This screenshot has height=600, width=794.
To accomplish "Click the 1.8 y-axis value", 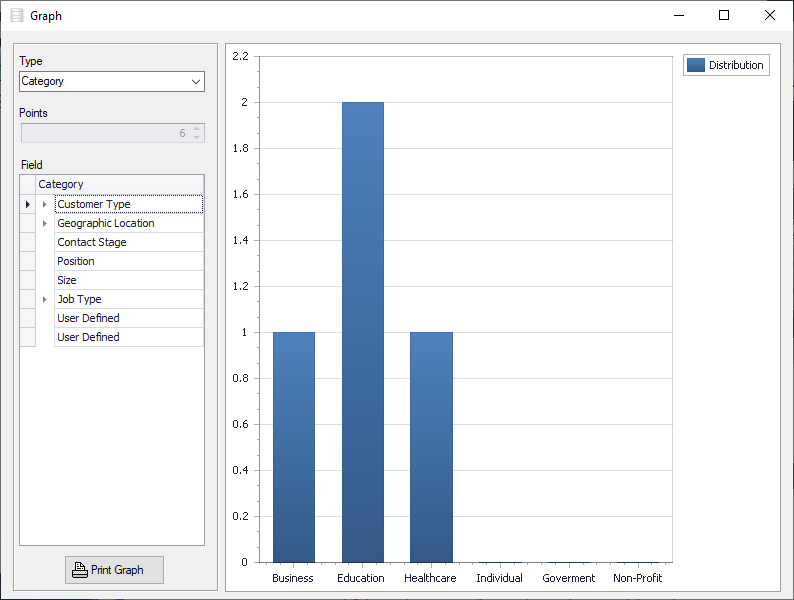I will (x=241, y=148).
